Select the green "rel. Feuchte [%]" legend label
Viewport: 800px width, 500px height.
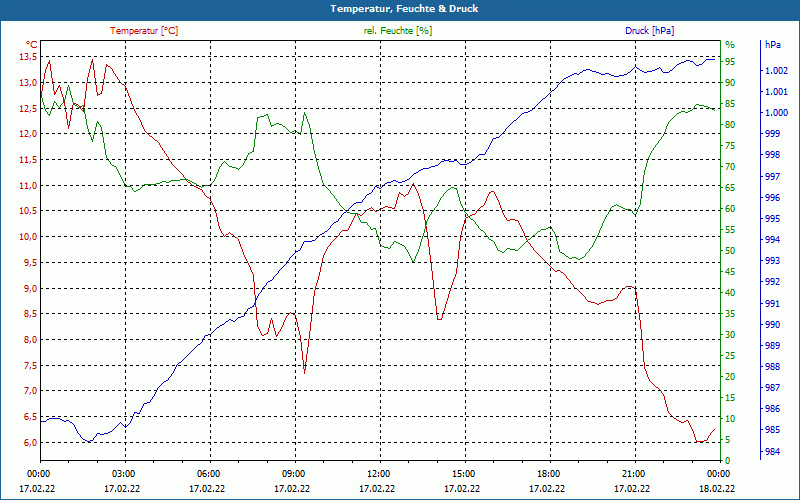[397, 31]
